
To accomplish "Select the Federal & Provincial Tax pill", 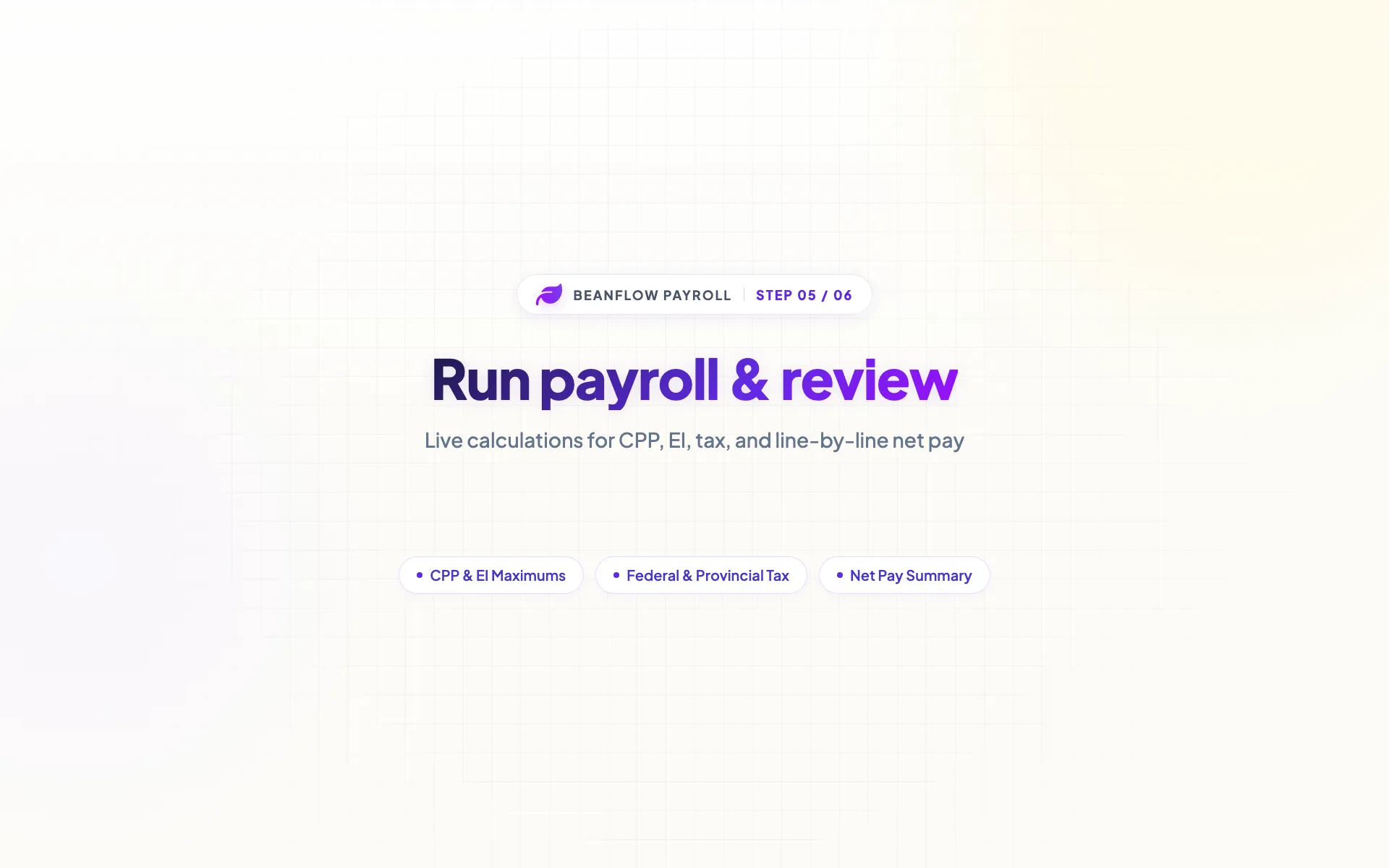I will [x=701, y=575].
